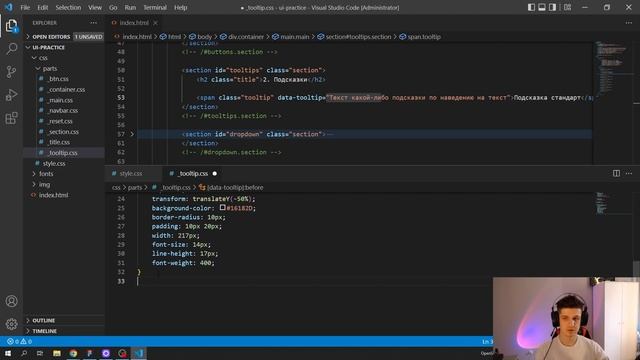
Task: Click the unsaved dot on _tooltip.css tab
Action: click(x=215, y=173)
